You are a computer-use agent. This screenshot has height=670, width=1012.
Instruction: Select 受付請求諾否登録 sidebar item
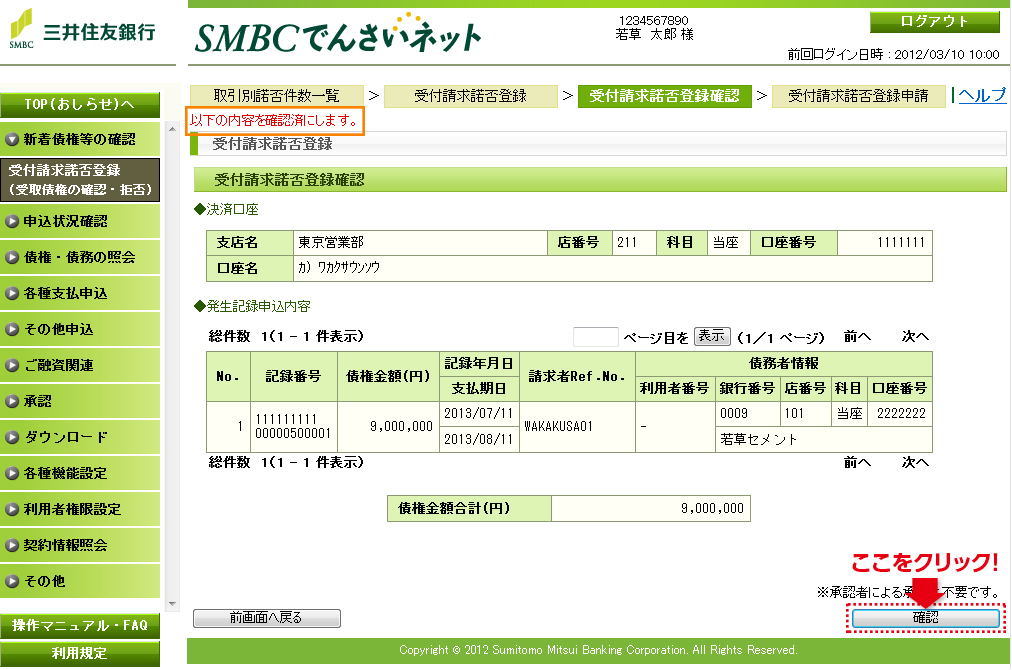tap(79, 180)
